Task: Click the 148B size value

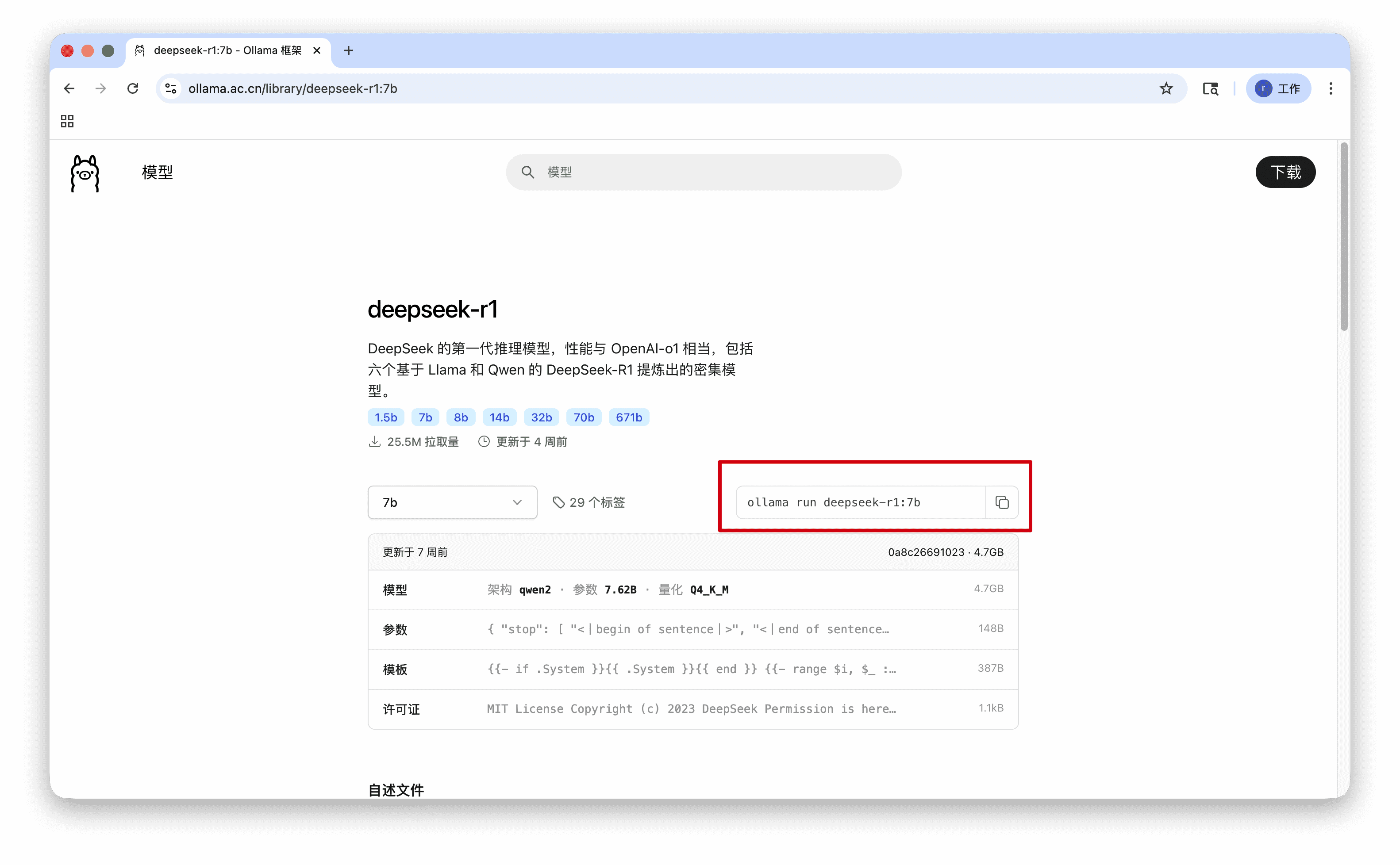Action: pos(991,628)
